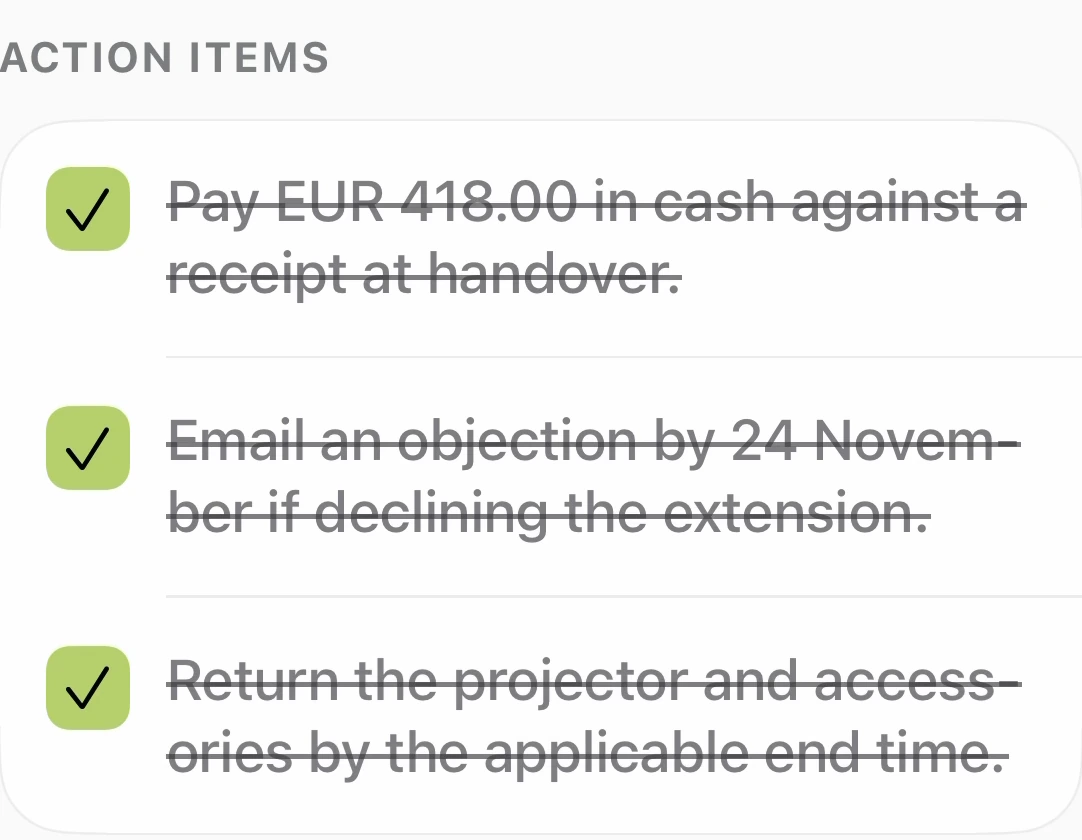This screenshot has height=840, width=1082.
Task: Click the ACTION ITEMS section header
Action: coord(164,57)
